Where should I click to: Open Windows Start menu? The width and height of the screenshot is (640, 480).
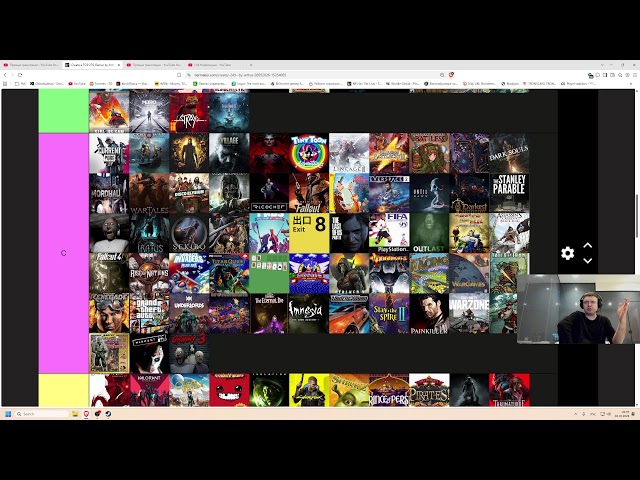8,414
